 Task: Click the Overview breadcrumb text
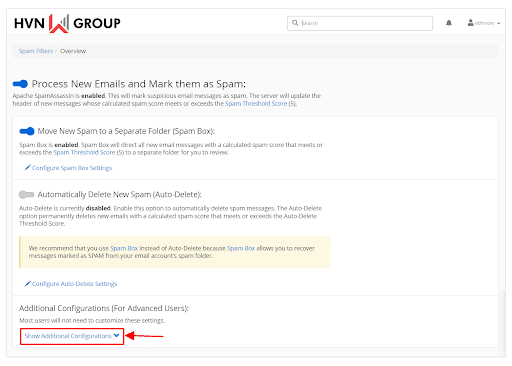tap(73, 51)
